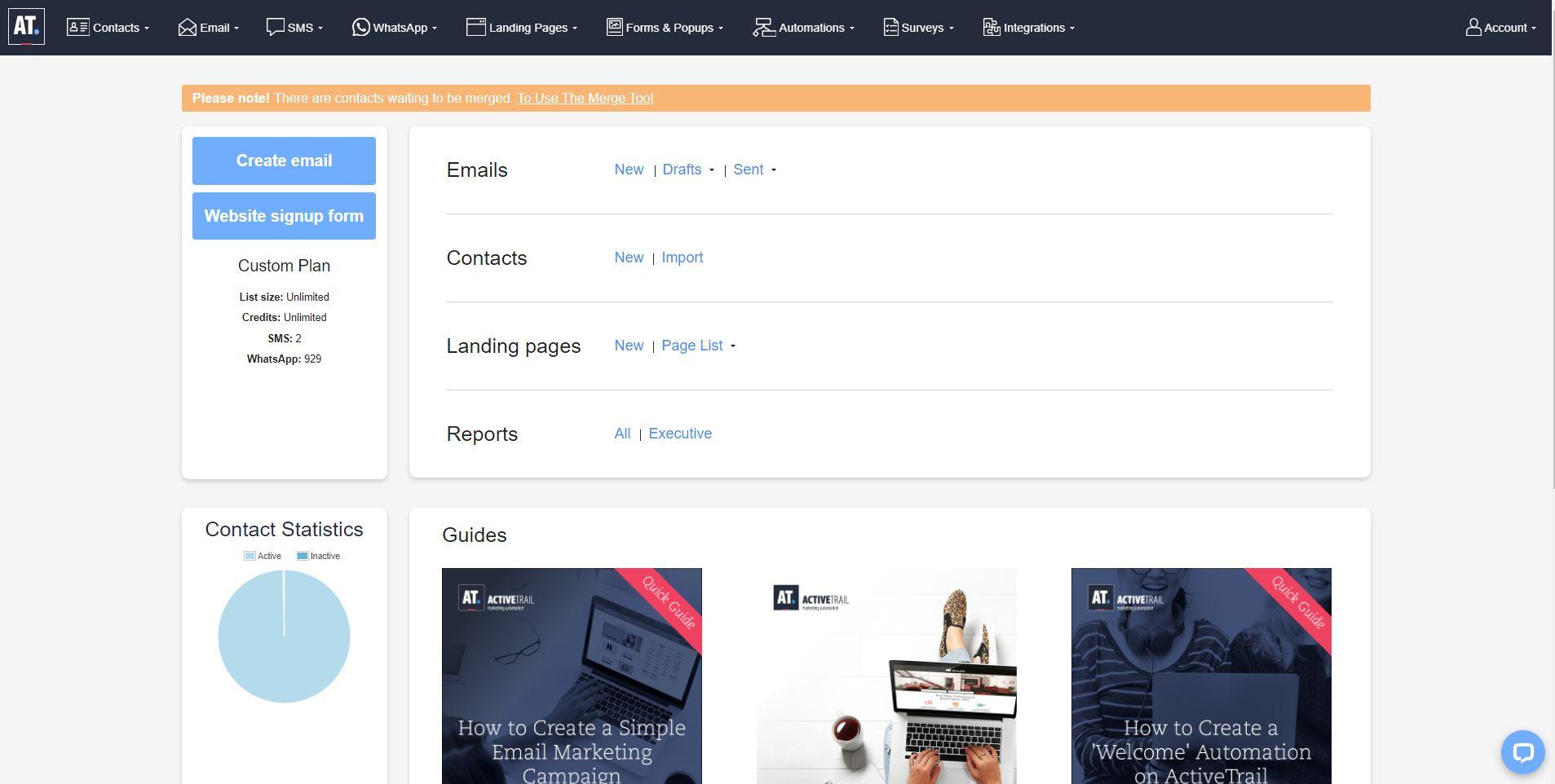Click the Automations icon in the navbar
Viewport: 1555px width, 784px height.
[764, 26]
